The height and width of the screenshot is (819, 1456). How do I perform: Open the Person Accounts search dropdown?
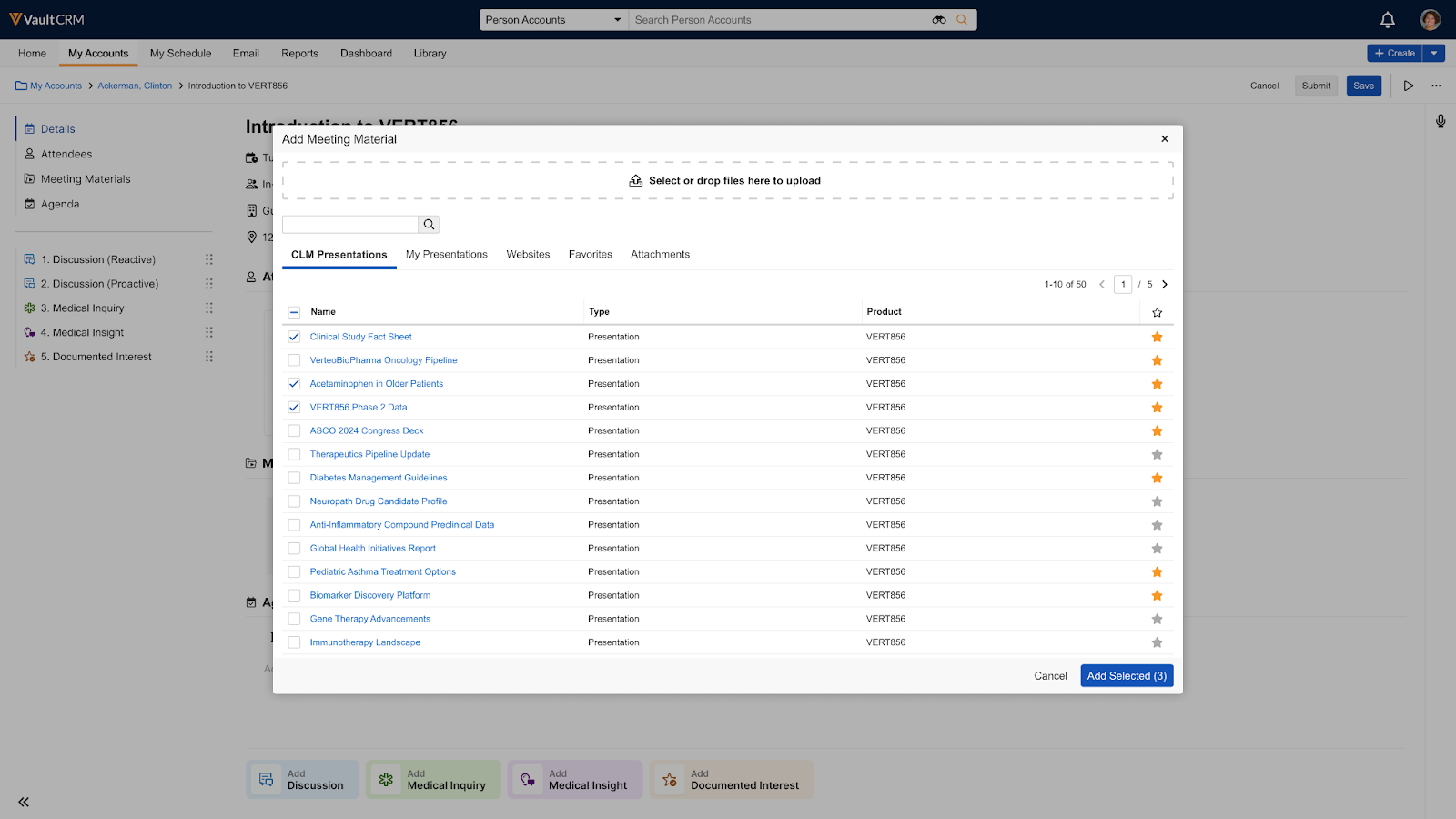pos(553,20)
